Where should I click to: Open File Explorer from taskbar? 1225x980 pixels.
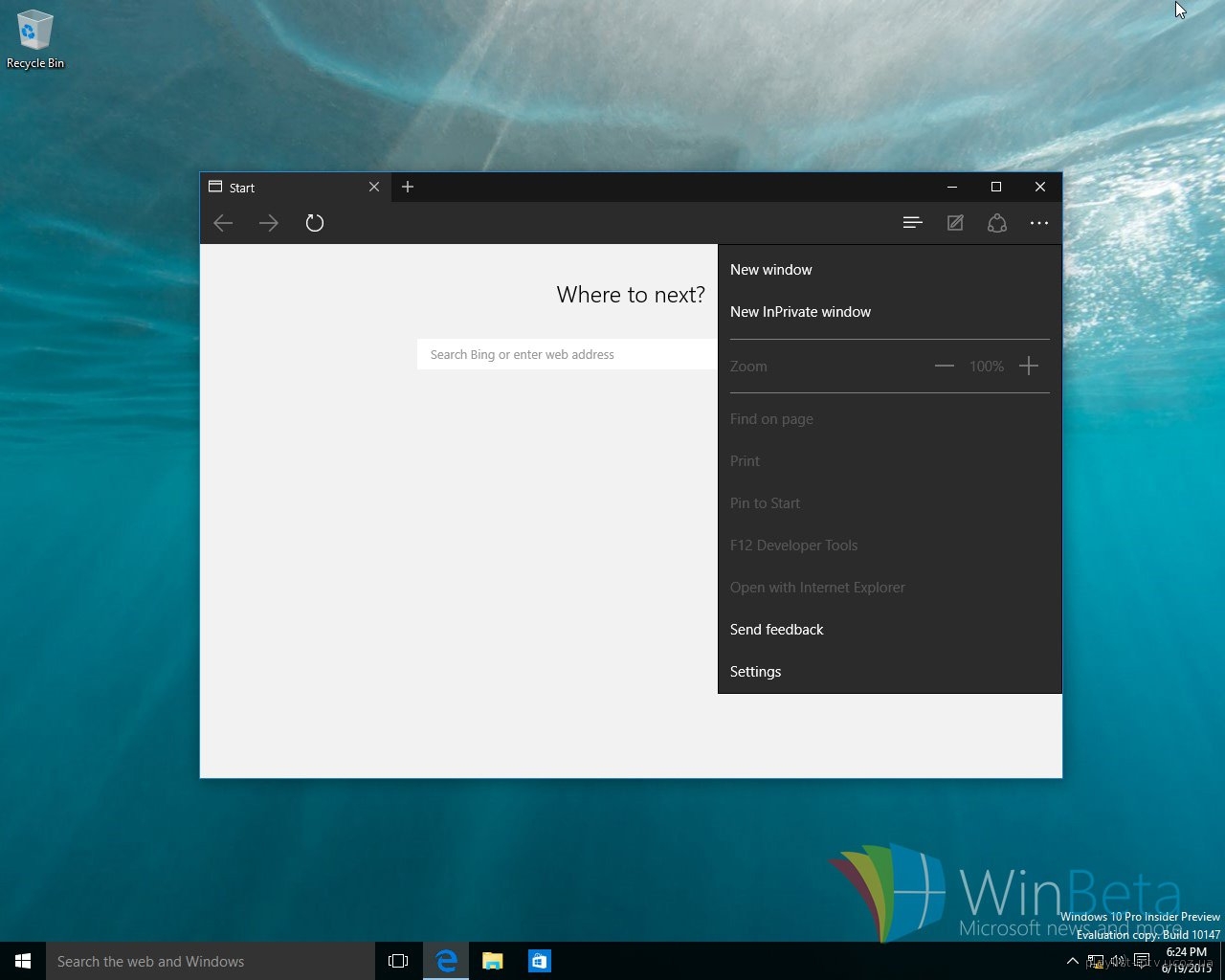[493, 961]
